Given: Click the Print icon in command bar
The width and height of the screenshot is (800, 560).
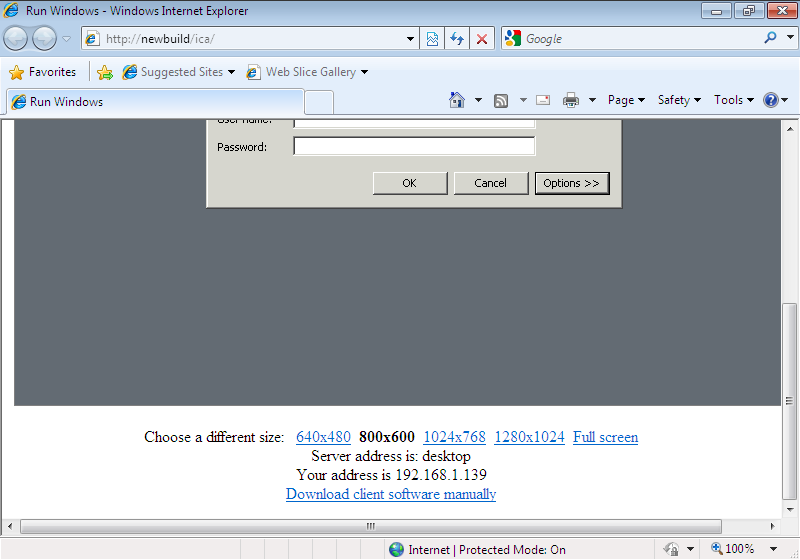Looking at the screenshot, I should [x=571, y=100].
